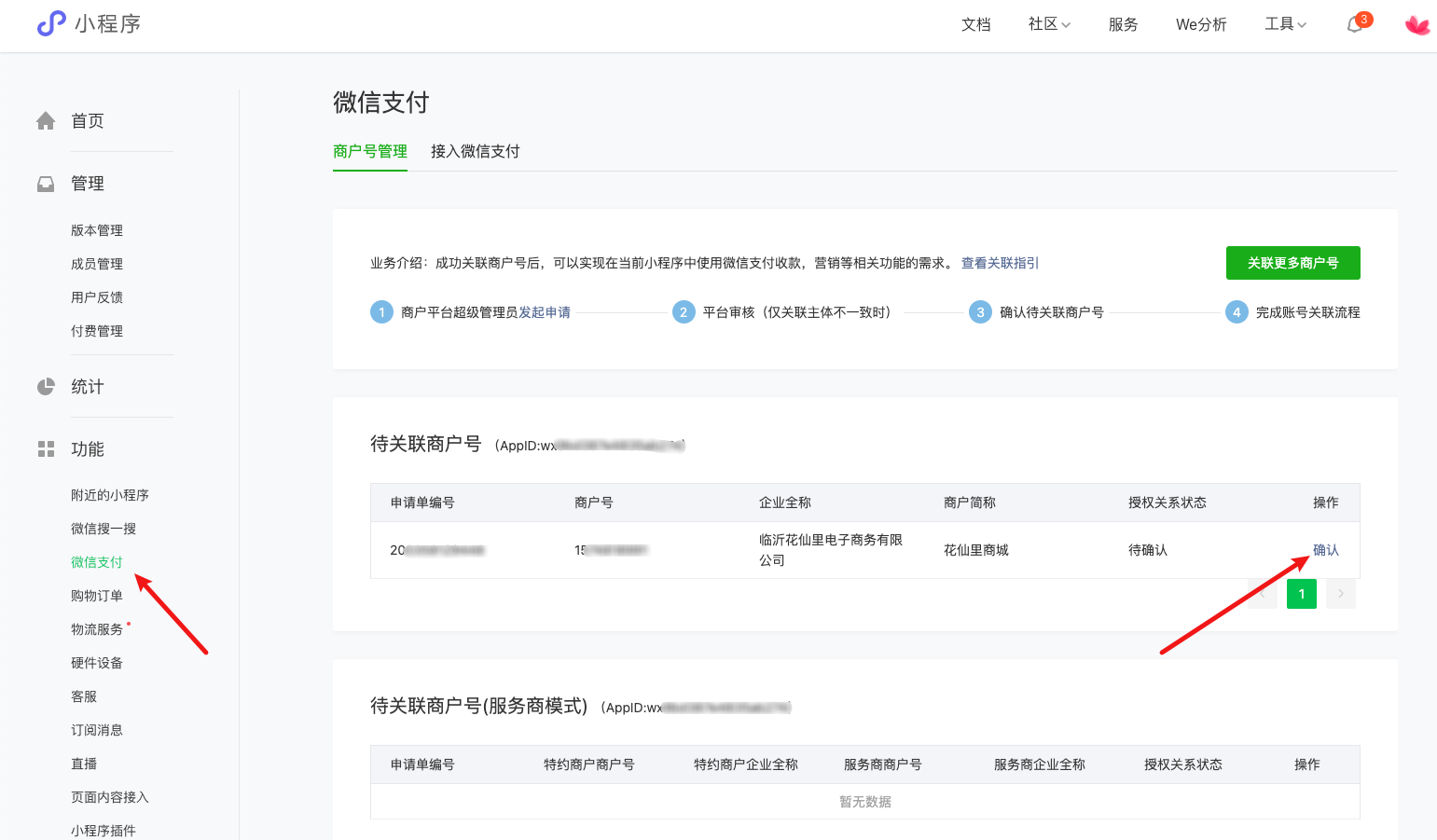Click the 关联更多商户号 green button
The image size is (1437, 840).
pyautogui.click(x=1293, y=263)
